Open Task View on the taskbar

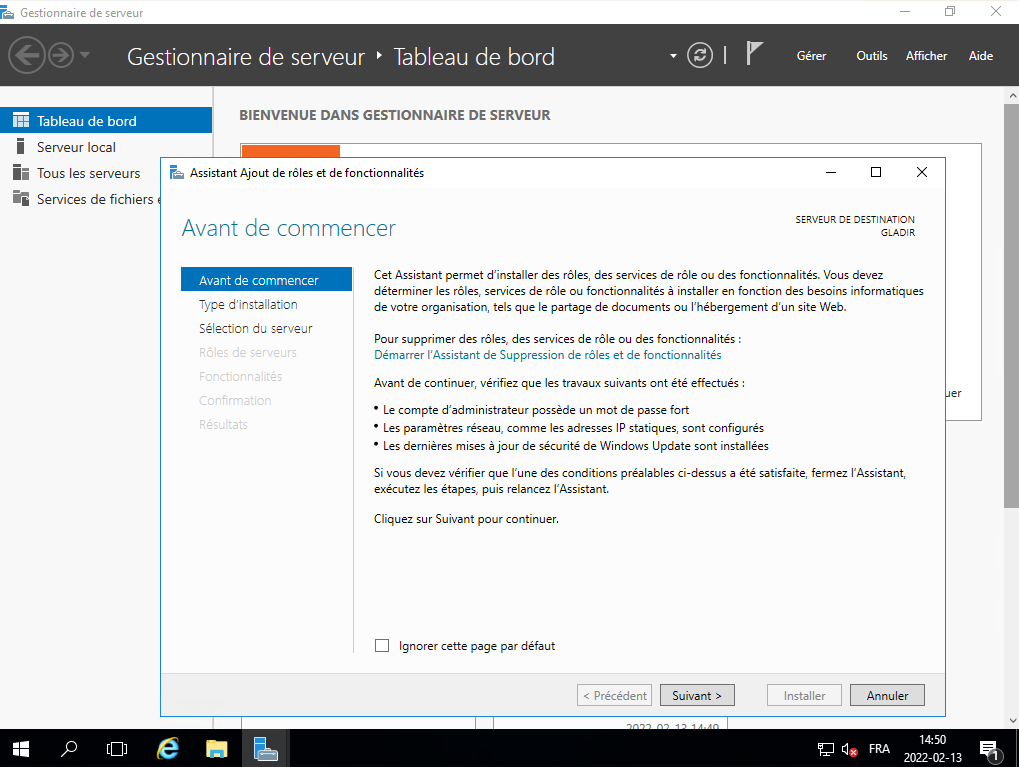click(x=117, y=749)
